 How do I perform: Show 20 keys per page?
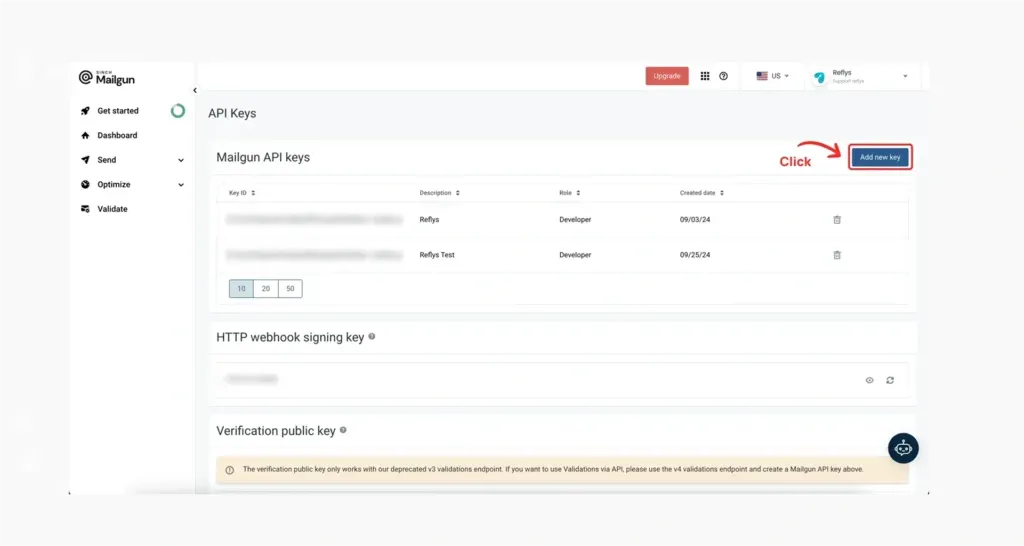266,289
